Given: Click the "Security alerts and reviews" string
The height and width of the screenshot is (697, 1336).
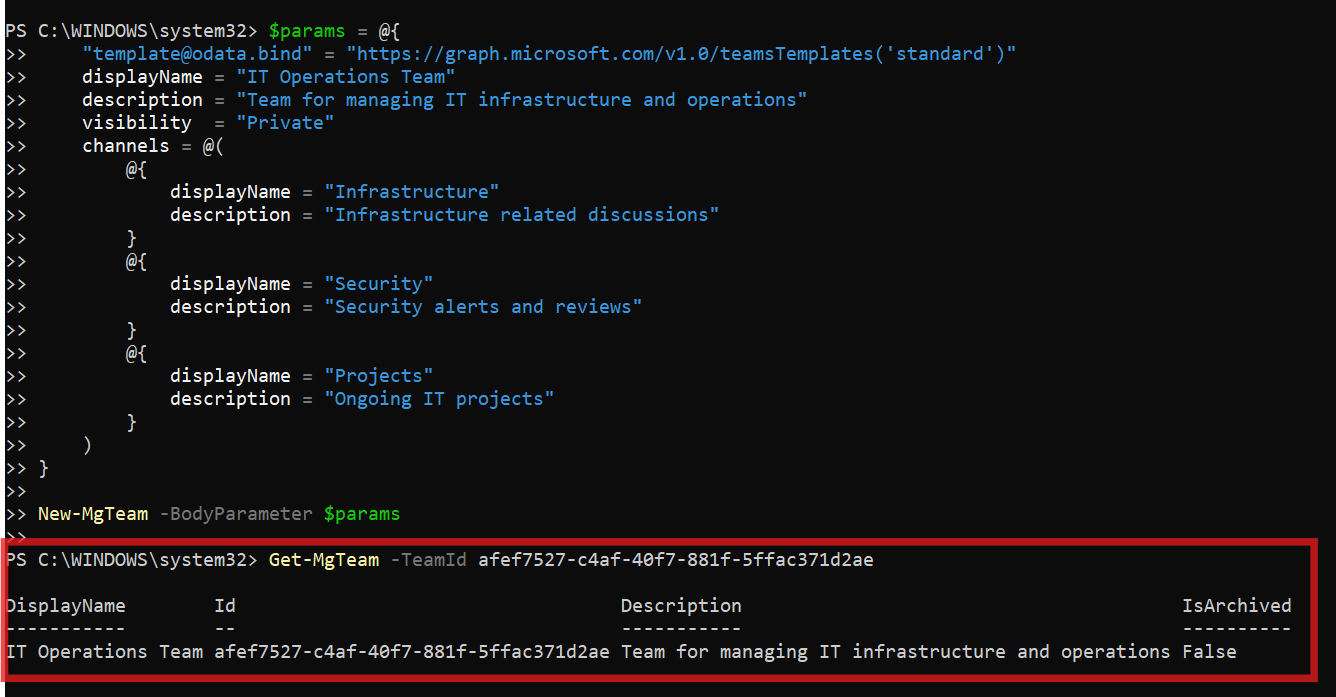Looking at the screenshot, I should point(482,306).
